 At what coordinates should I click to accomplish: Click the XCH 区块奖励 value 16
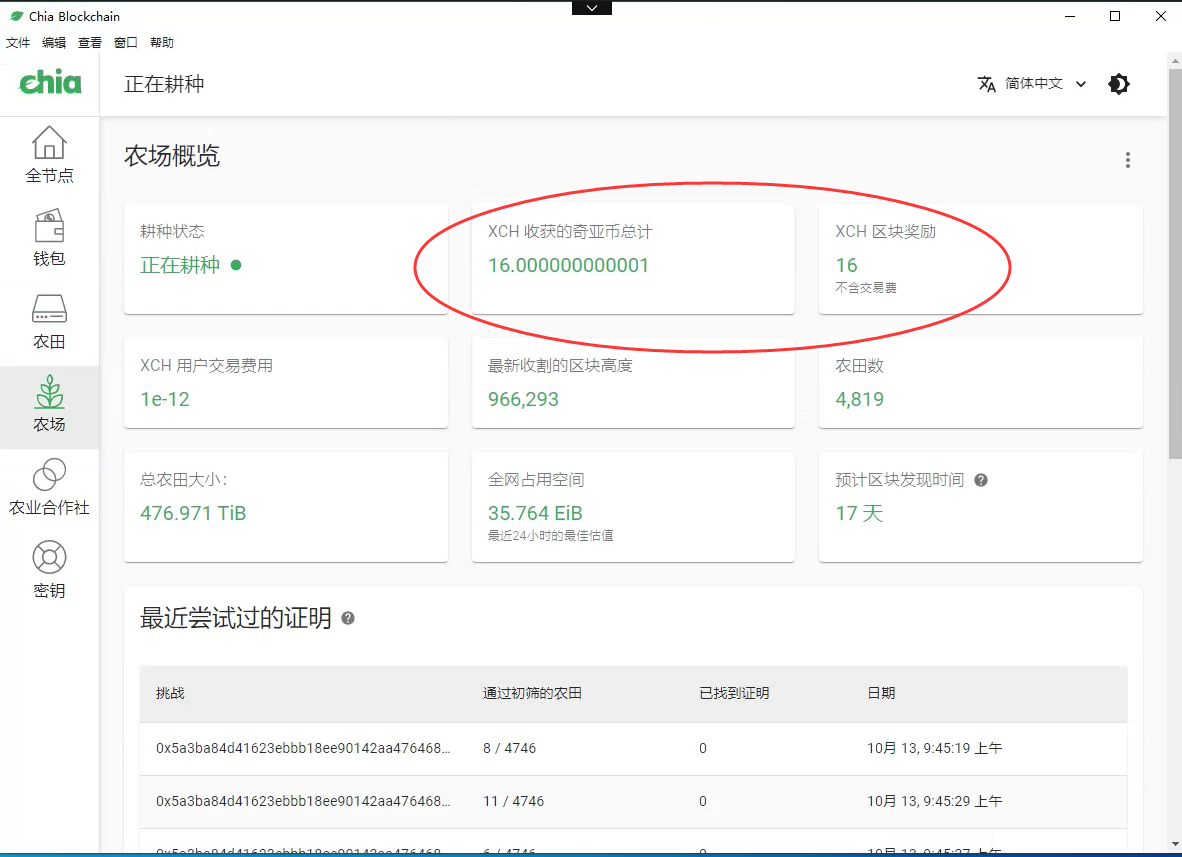tap(846, 265)
